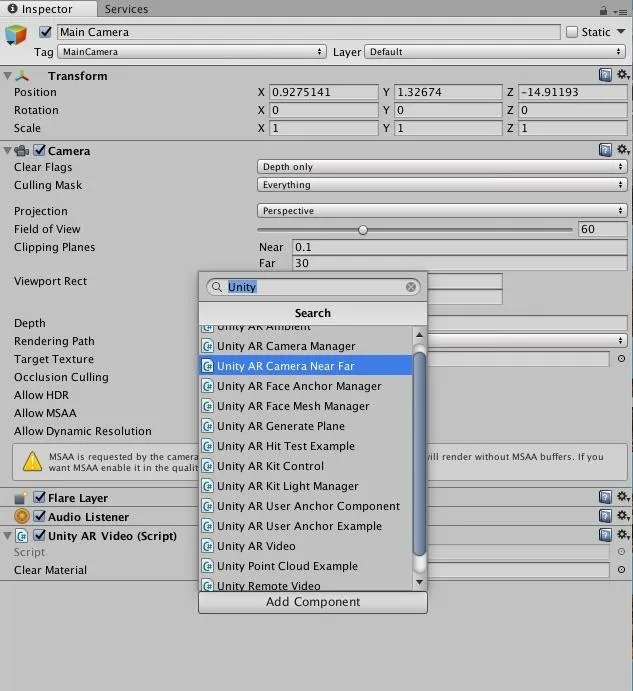Open Transform component gear settings menu
The height and width of the screenshot is (691, 633).
[x=623, y=74]
